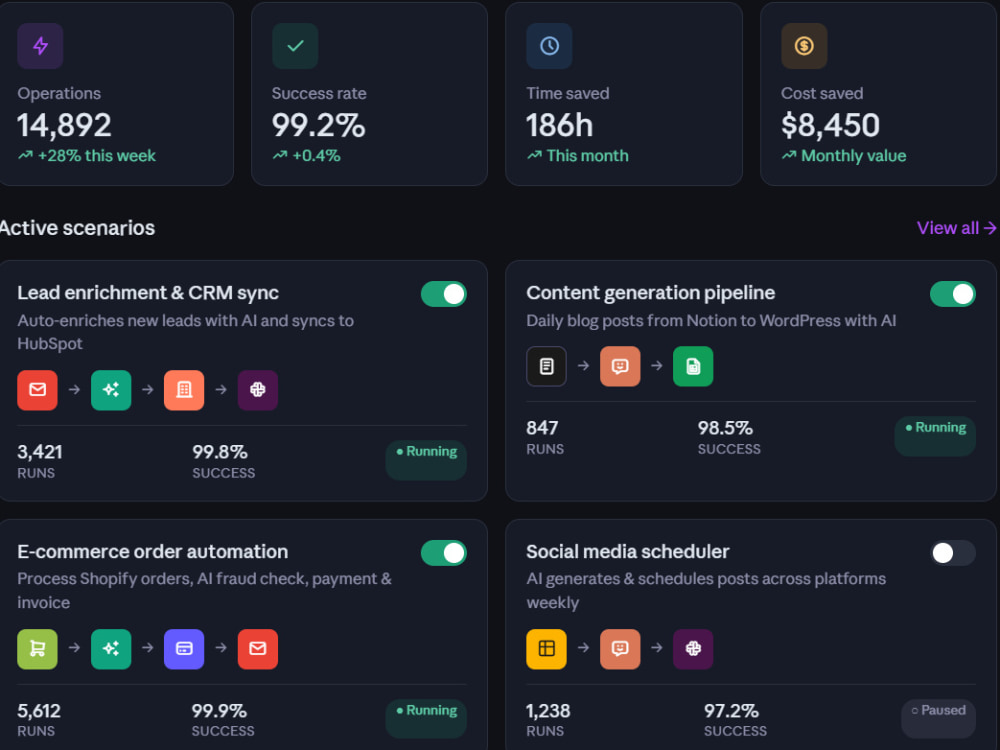Click the 5,612 runs count
Image resolution: width=1000 pixels, height=750 pixels.
(39, 711)
